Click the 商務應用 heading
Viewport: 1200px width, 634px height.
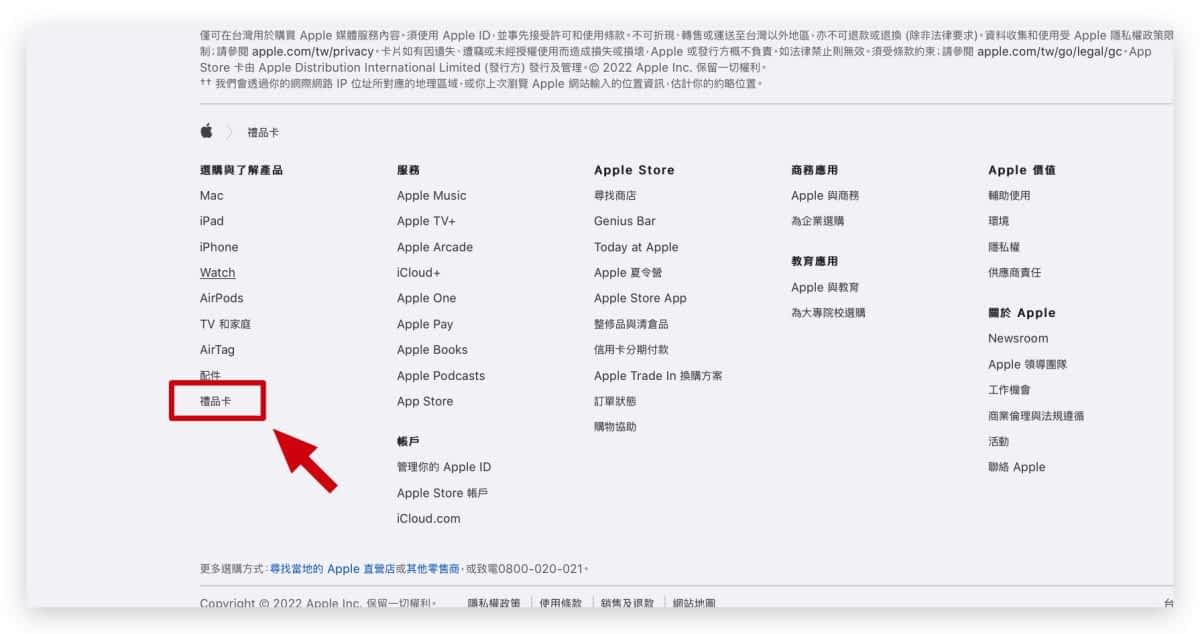coord(814,170)
